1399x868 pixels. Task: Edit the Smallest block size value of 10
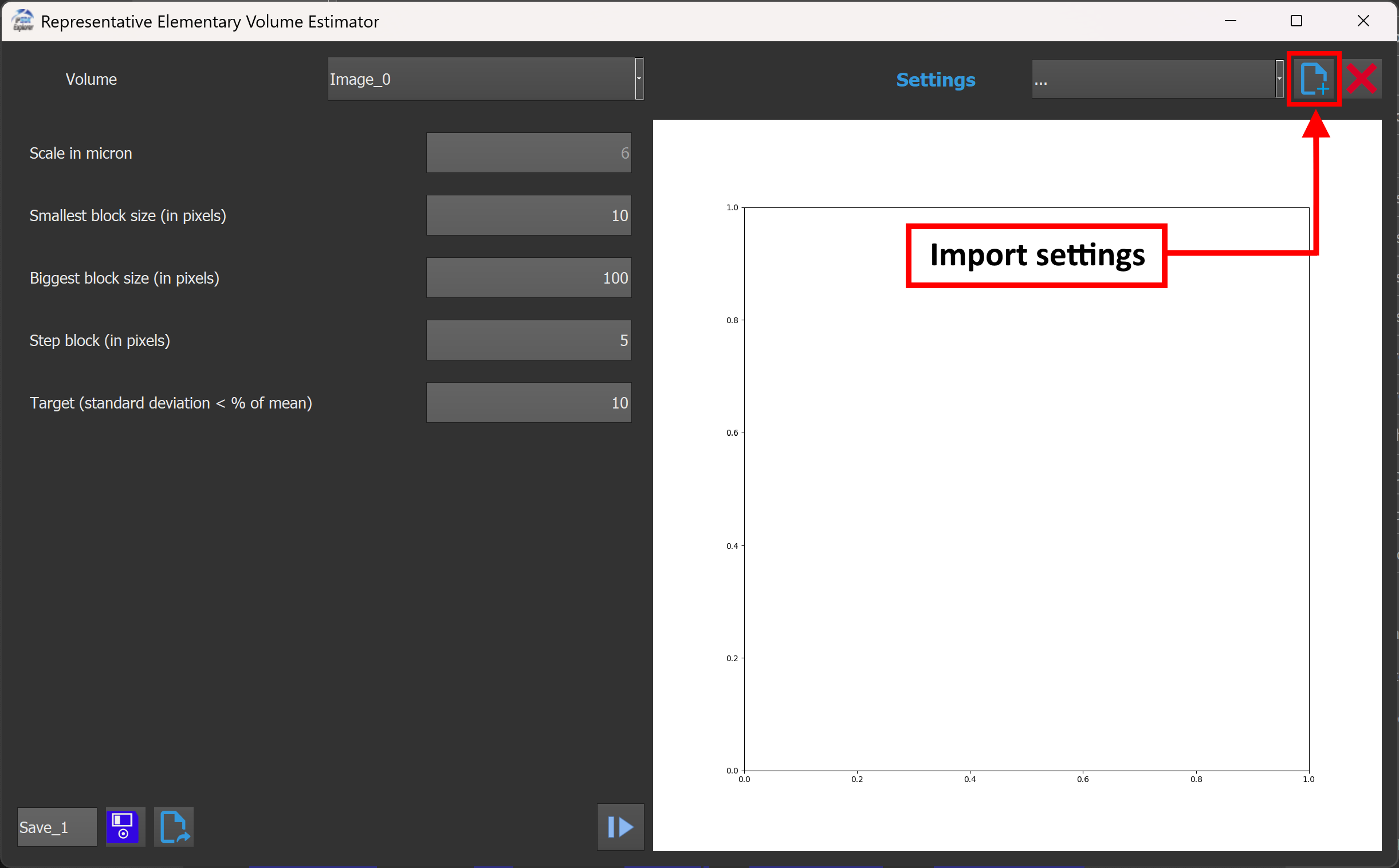tap(528, 215)
